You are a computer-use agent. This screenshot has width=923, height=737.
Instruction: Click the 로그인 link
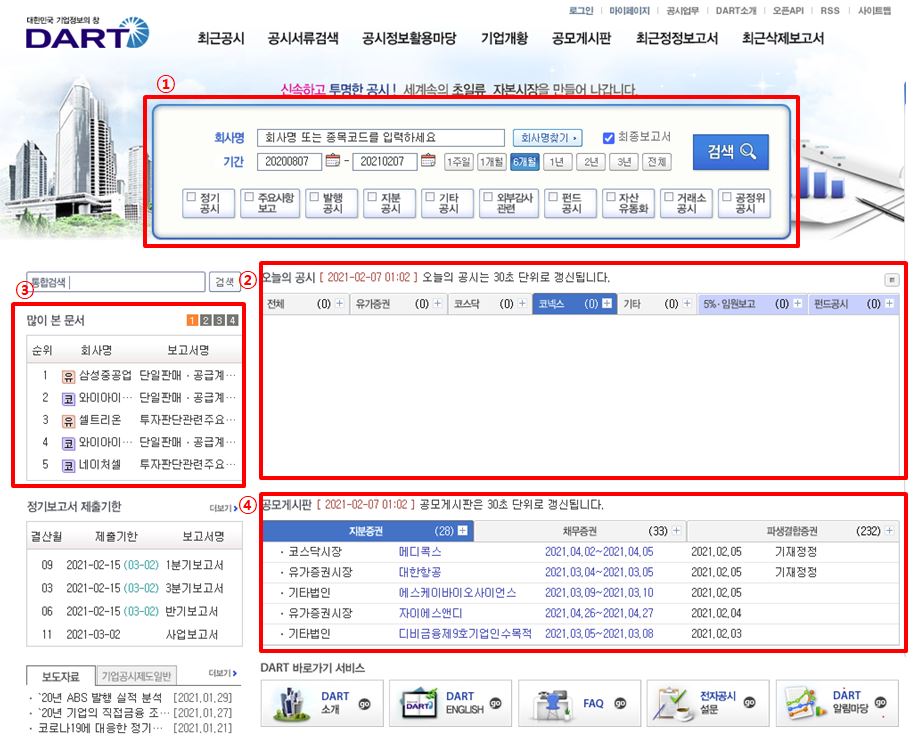tap(583, 10)
